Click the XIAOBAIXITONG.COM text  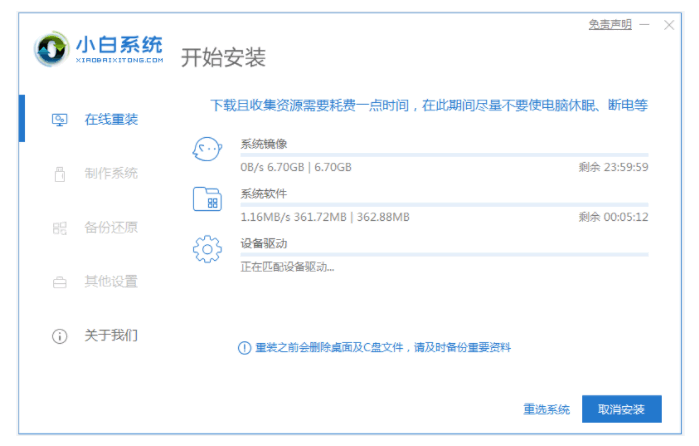pyautogui.click(x=119, y=60)
